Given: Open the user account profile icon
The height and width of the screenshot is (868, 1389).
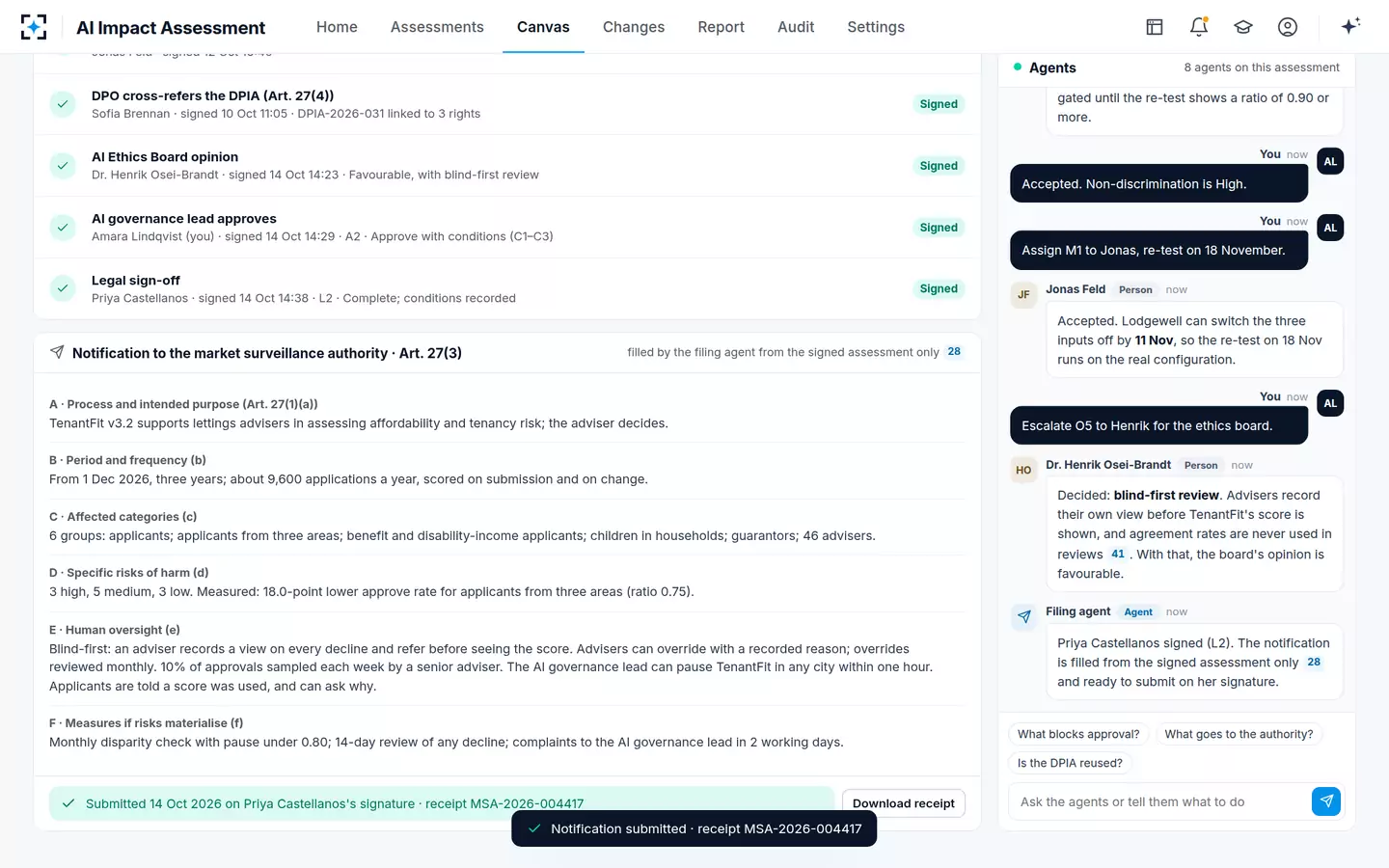Looking at the screenshot, I should (x=1288, y=27).
